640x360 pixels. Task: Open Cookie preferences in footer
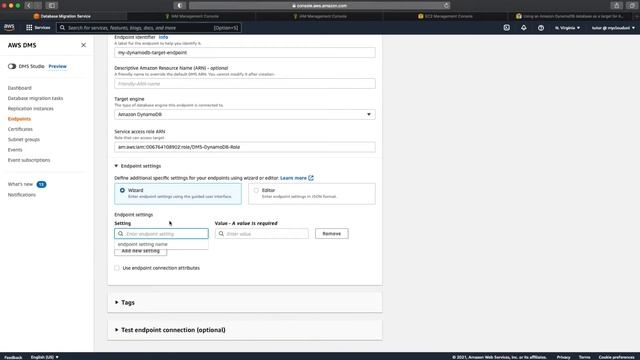(616, 357)
